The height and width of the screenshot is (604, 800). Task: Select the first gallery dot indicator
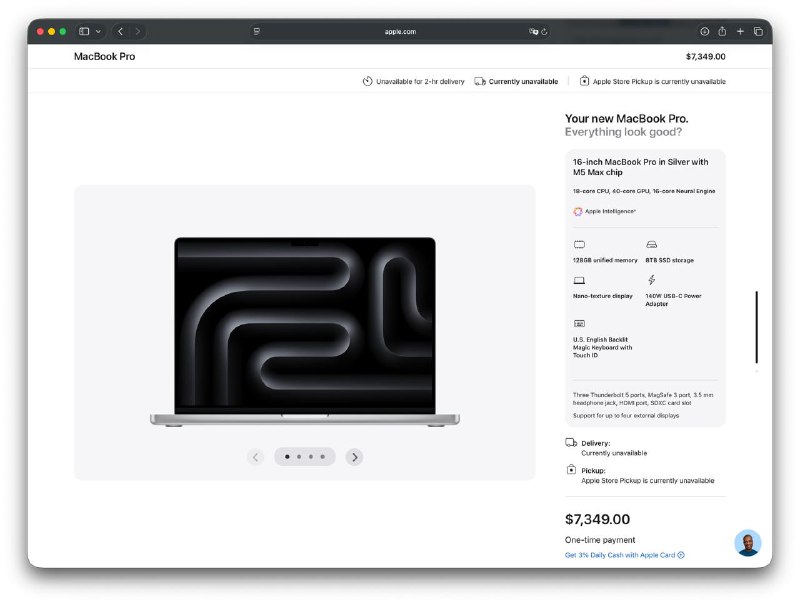coord(287,457)
